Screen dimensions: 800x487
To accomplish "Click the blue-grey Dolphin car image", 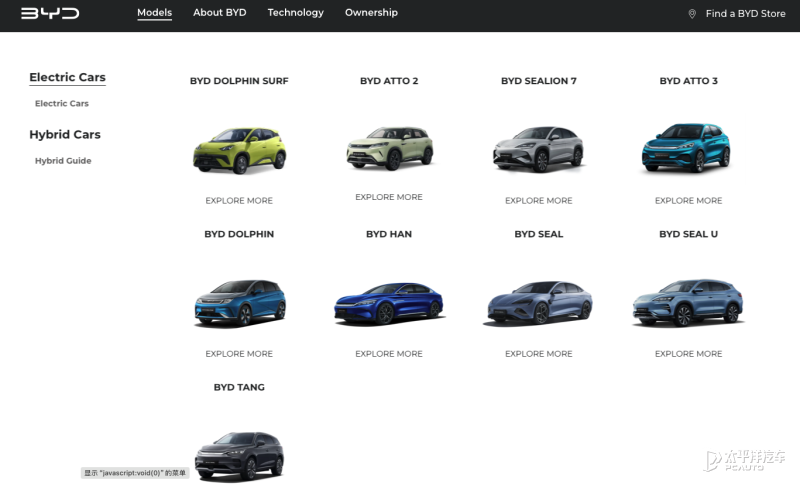I will click(240, 302).
